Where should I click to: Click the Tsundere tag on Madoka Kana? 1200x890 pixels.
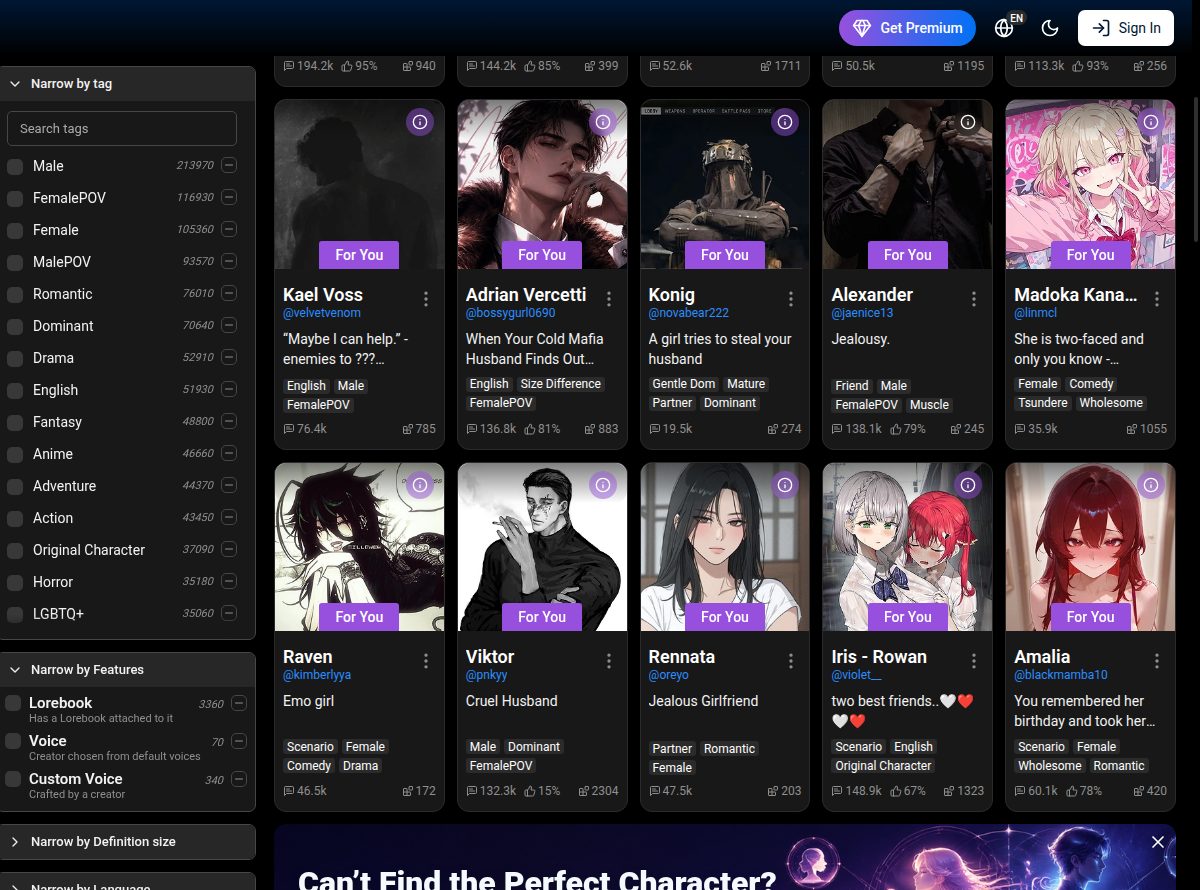click(1043, 403)
